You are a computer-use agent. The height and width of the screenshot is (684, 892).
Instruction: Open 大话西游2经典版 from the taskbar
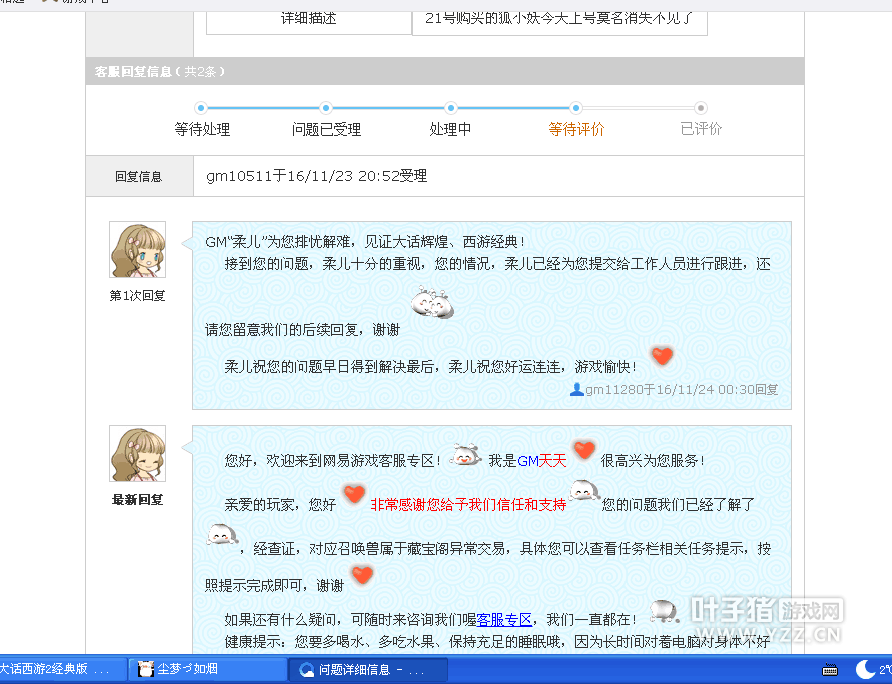tap(58, 669)
